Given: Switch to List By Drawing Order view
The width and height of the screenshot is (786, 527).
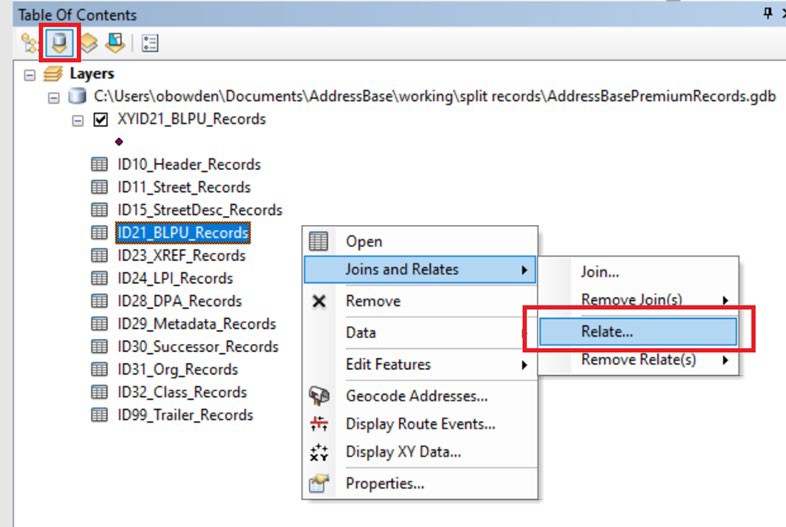Looking at the screenshot, I should (30, 43).
